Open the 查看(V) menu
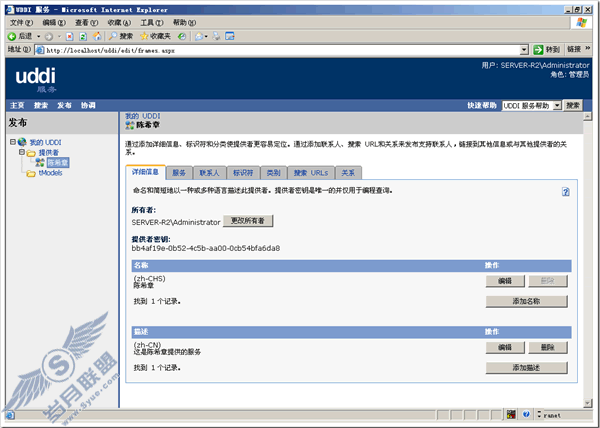This screenshot has width=600, height=428. [86, 23]
